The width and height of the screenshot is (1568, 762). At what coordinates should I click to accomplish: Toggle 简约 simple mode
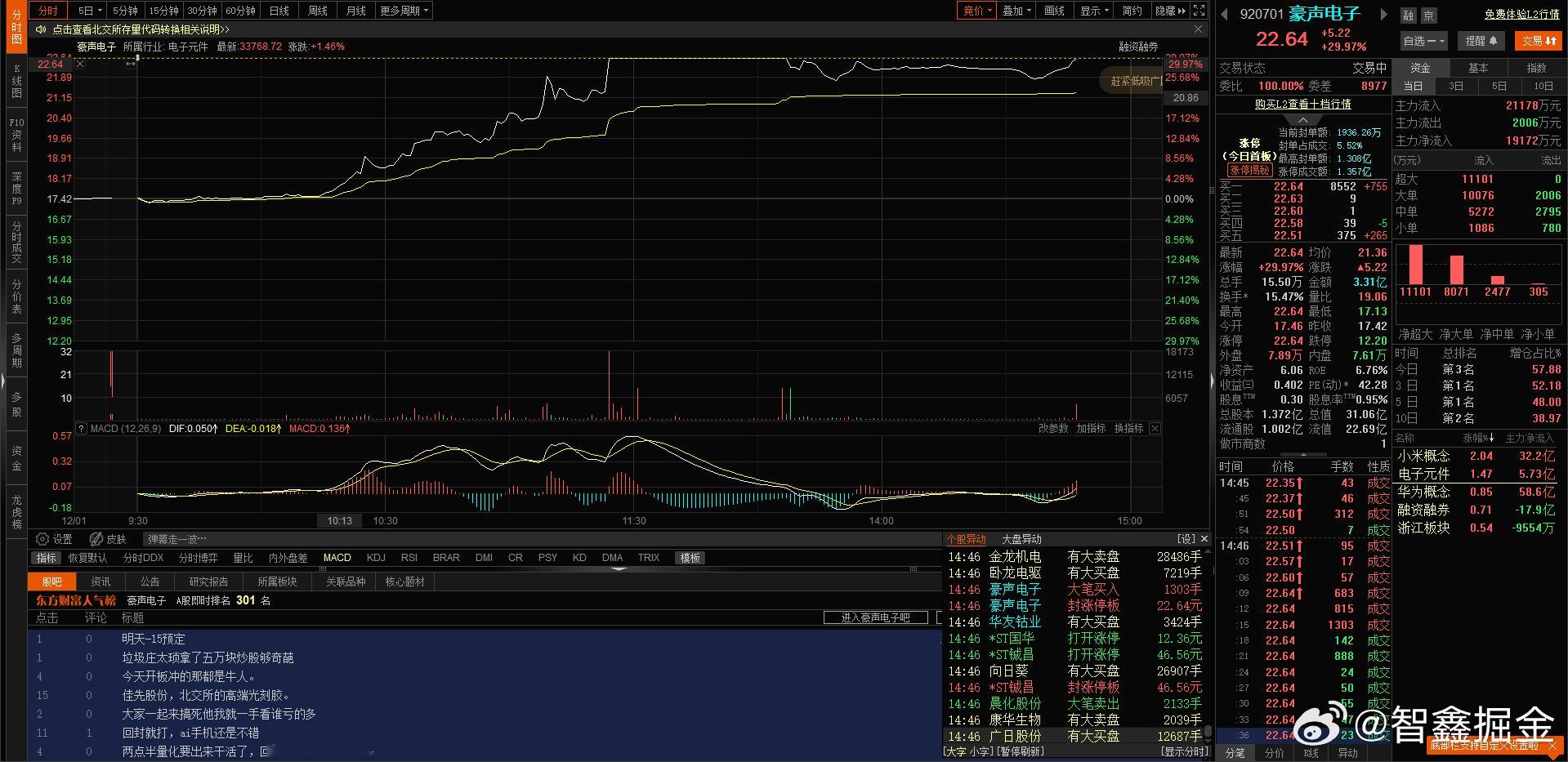1132,11
